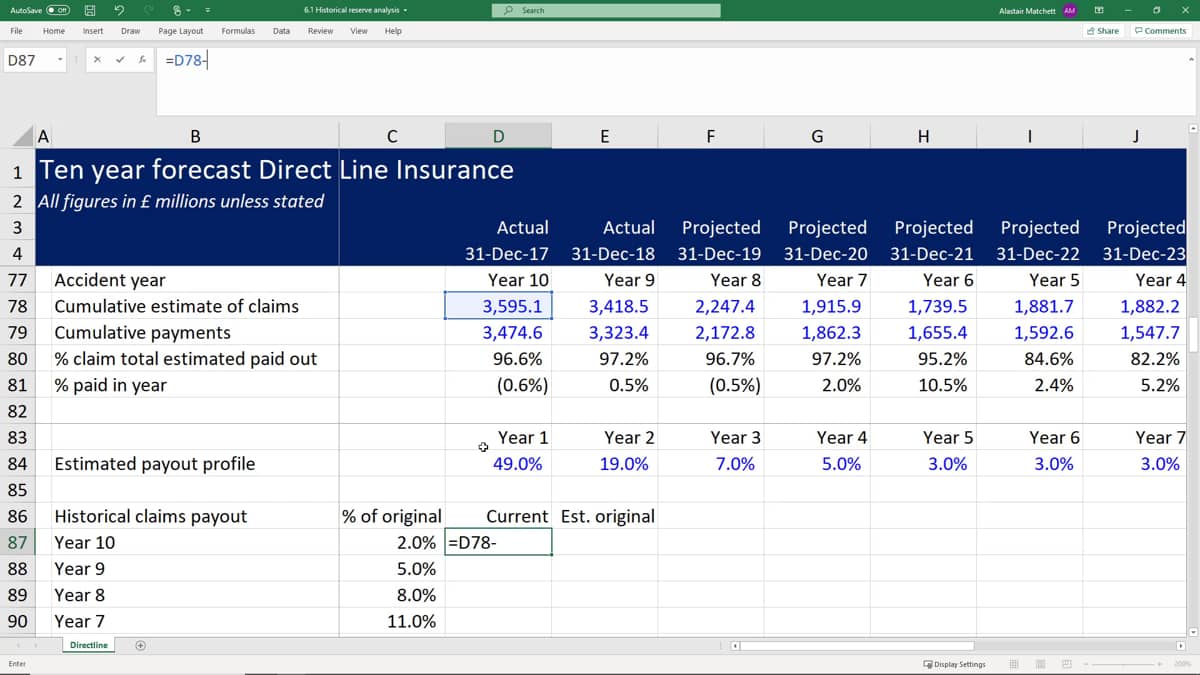Click the Share button
Viewport: 1200px width, 675px height.
(1103, 31)
